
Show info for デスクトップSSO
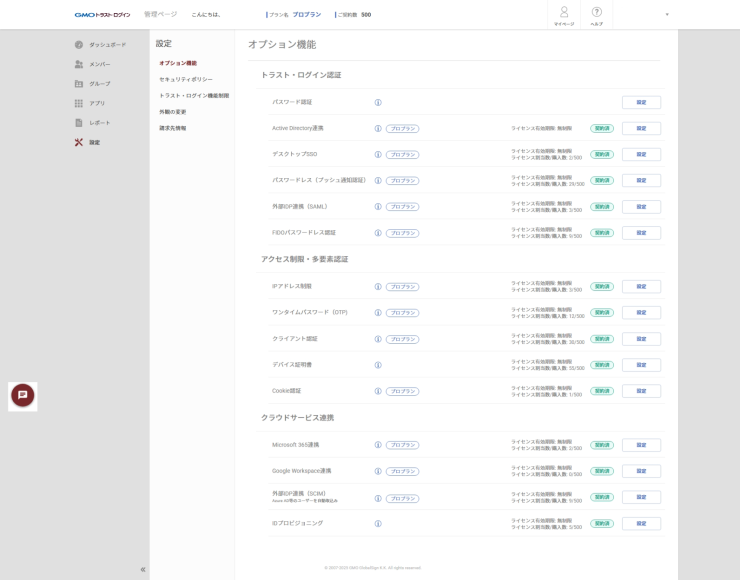tap(378, 154)
